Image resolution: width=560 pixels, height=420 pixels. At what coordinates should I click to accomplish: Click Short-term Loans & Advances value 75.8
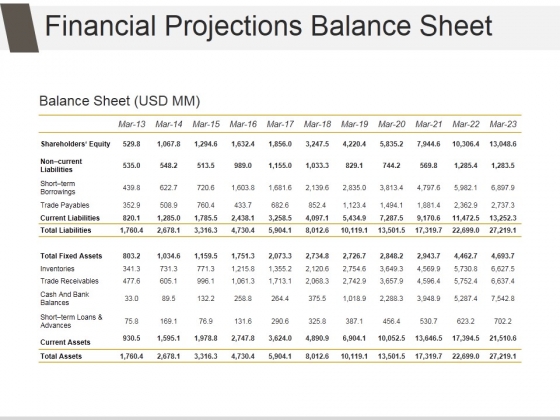point(131,321)
